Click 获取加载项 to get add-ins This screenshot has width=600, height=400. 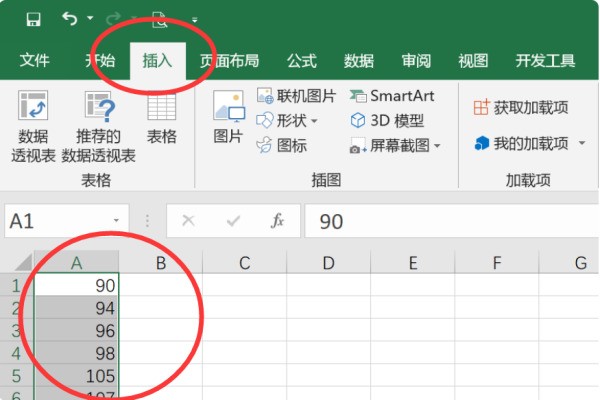tap(521, 108)
